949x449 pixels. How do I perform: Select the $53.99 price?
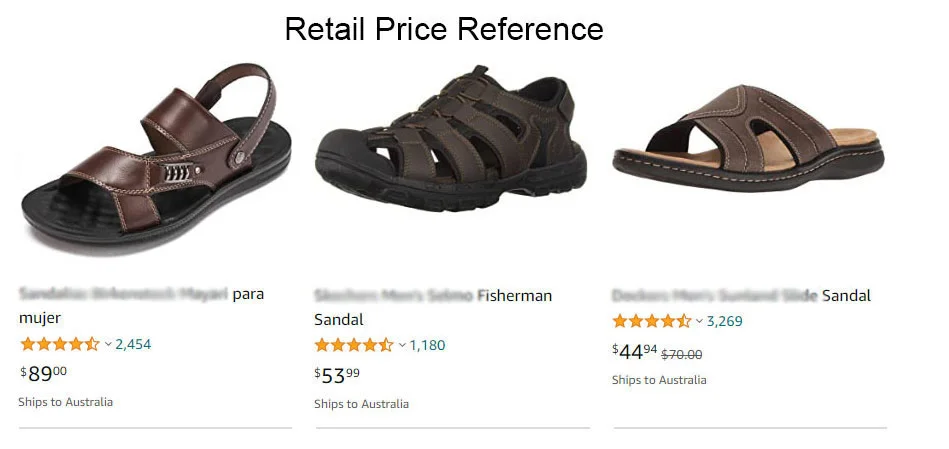click(x=337, y=375)
